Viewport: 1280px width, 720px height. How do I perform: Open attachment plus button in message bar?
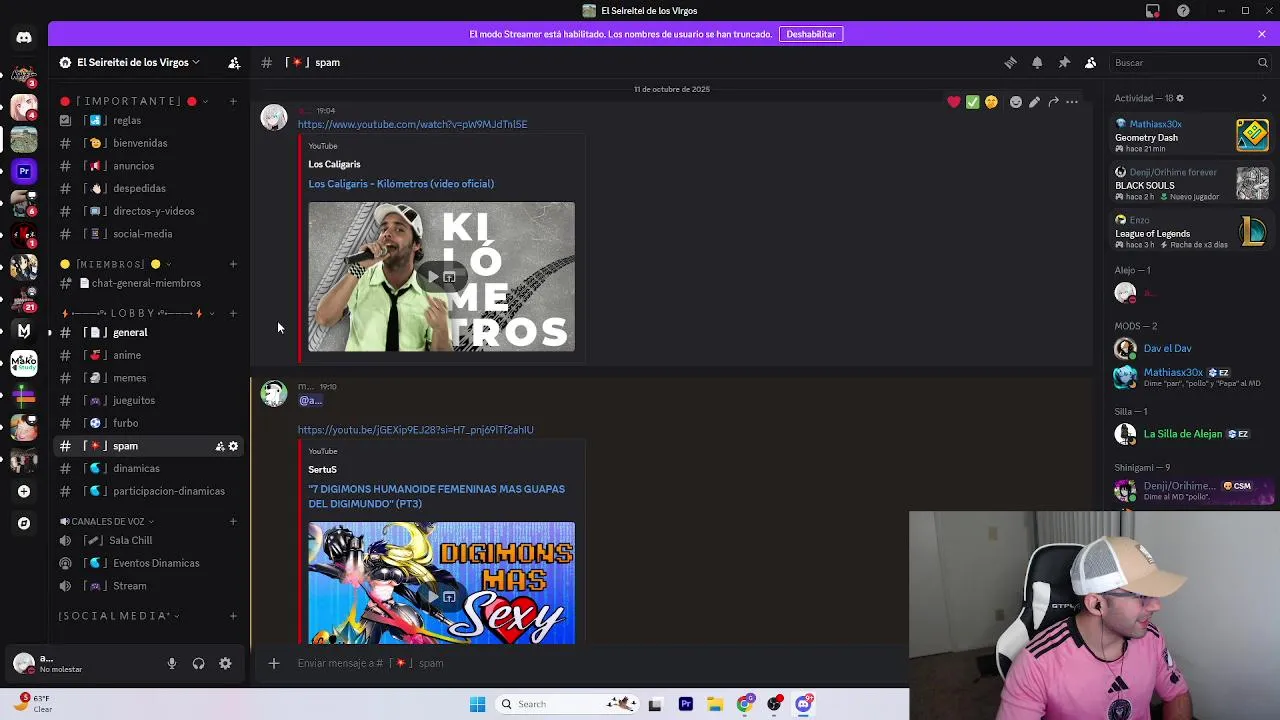click(273, 663)
